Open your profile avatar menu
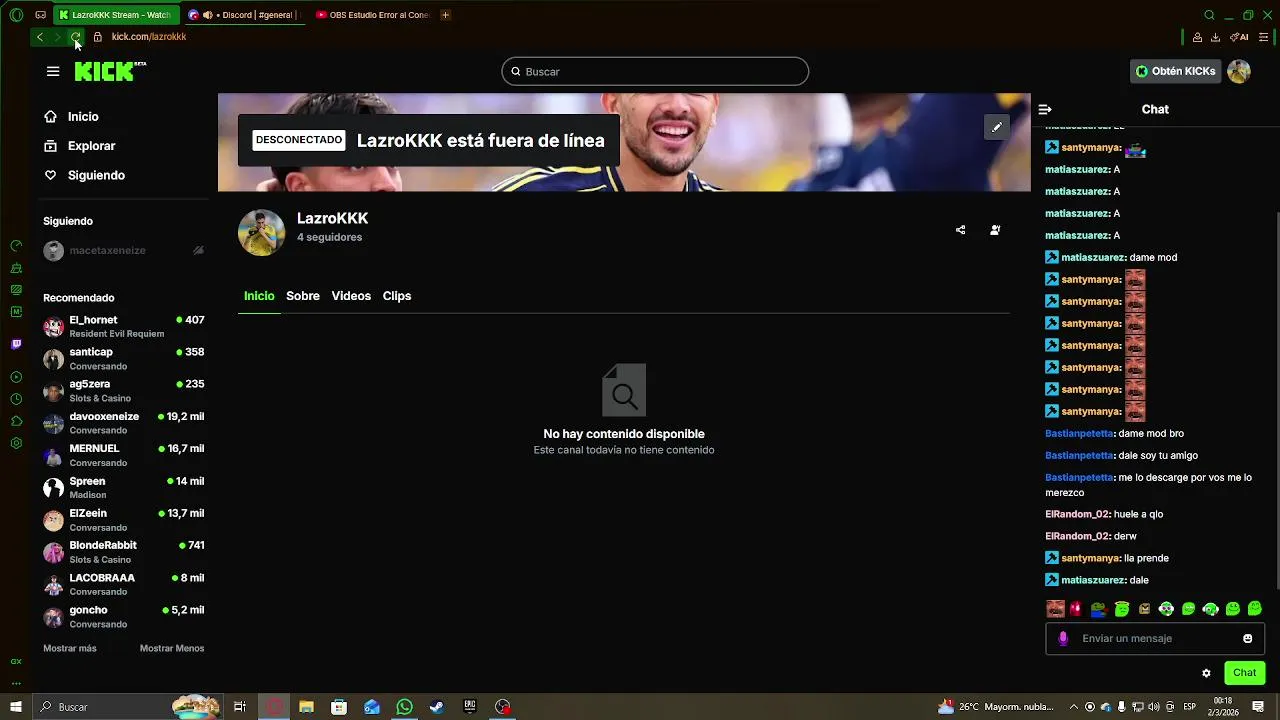 click(x=1239, y=71)
